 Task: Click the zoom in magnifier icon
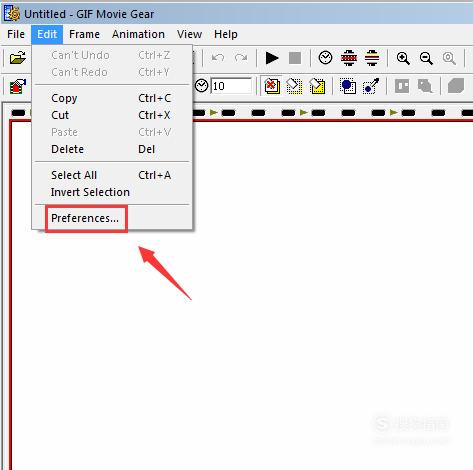pyautogui.click(x=403, y=58)
